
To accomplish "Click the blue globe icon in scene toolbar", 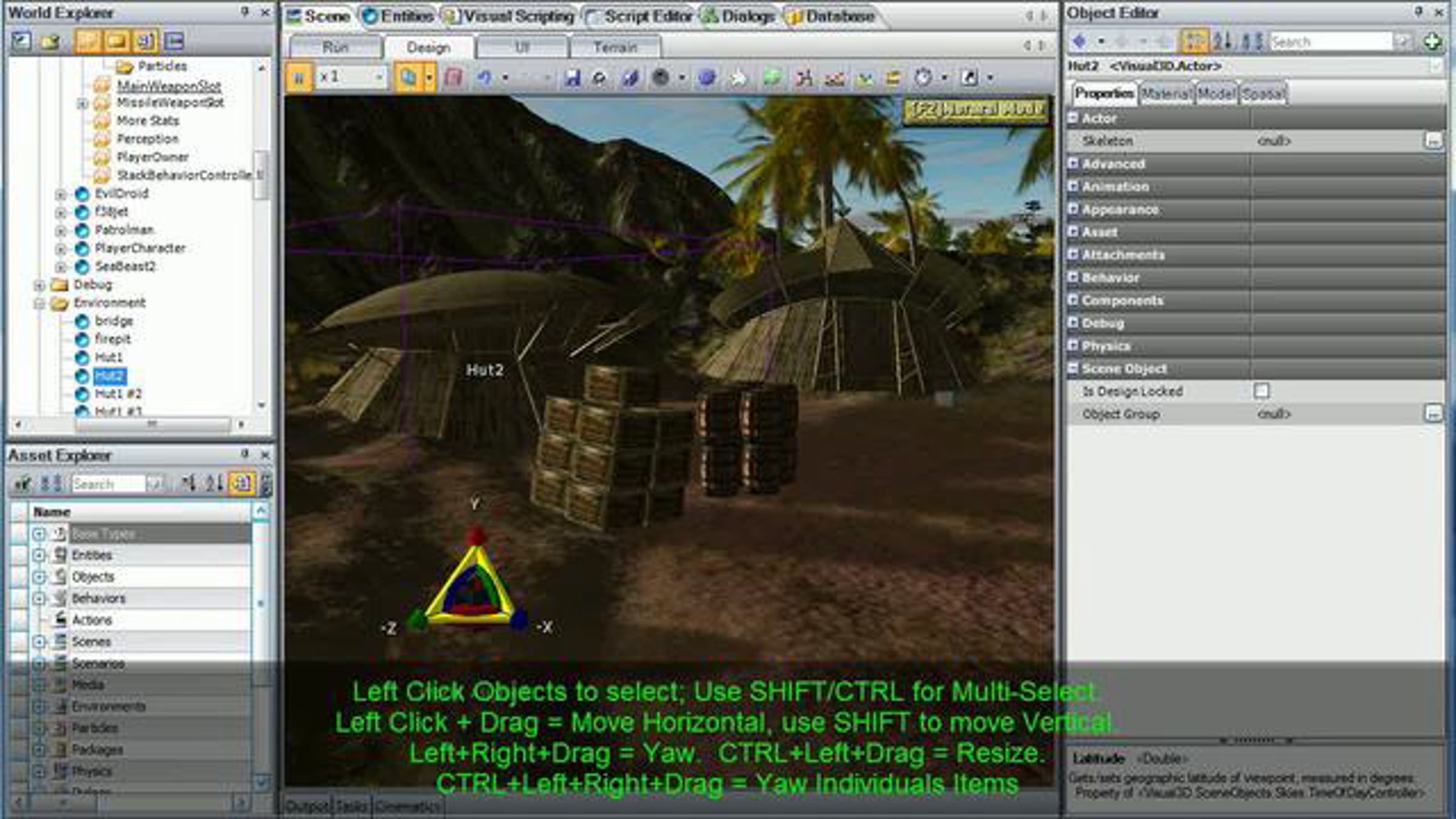I will [x=707, y=78].
